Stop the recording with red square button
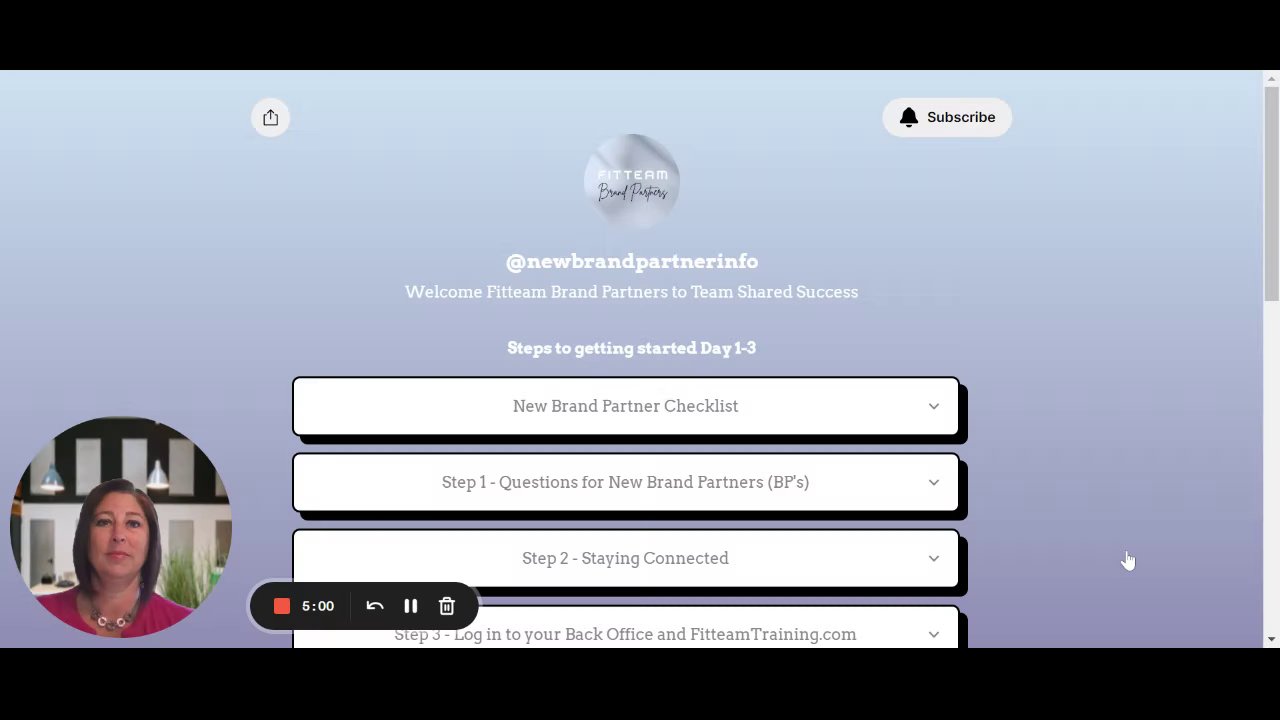This screenshot has width=1280, height=720. point(282,606)
